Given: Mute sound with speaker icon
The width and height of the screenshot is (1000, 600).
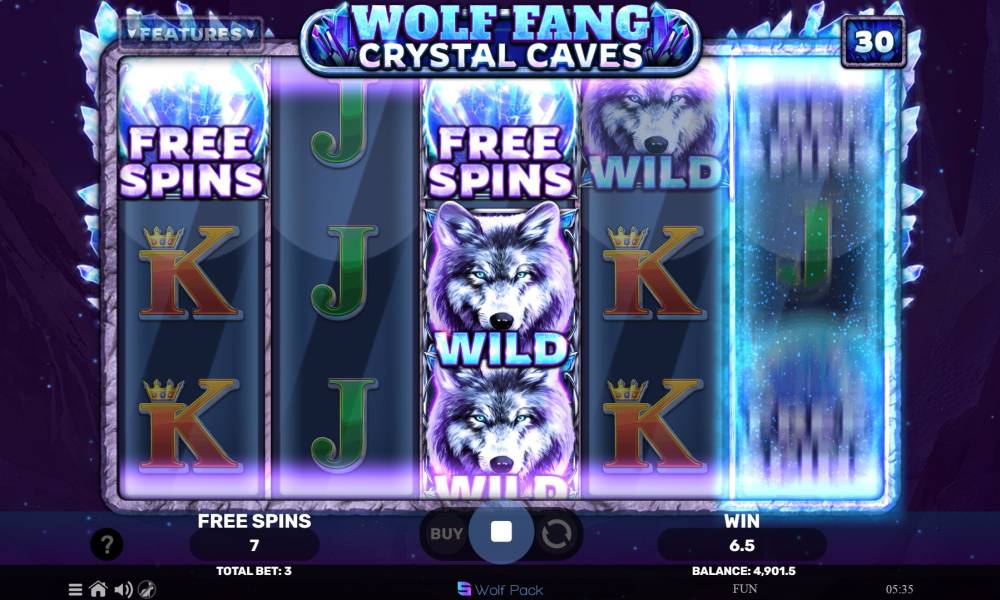Looking at the screenshot, I should 123,590.
